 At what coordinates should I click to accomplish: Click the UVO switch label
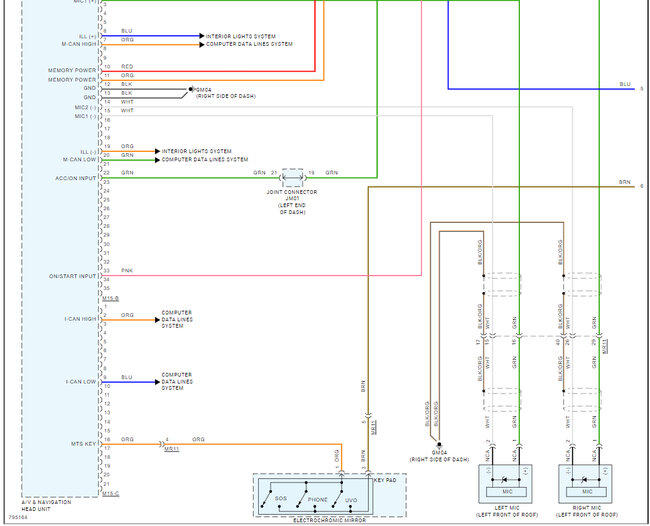(351, 500)
